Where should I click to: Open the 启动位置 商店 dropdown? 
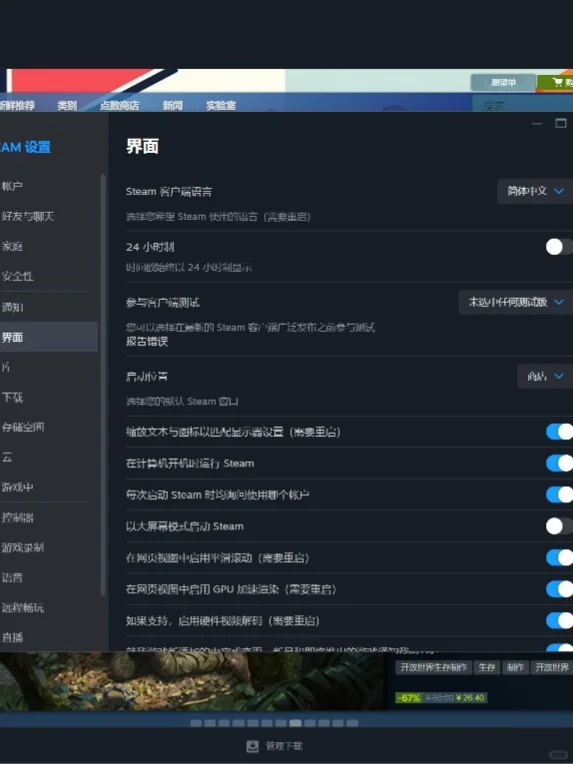tap(545, 376)
